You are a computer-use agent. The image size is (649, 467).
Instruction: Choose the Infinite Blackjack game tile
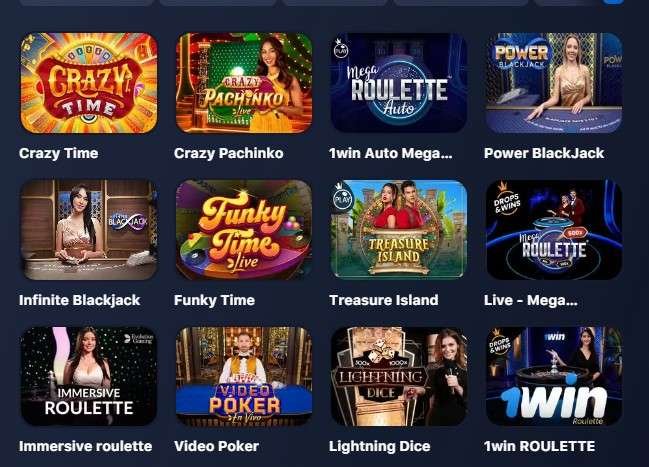point(89,230)
